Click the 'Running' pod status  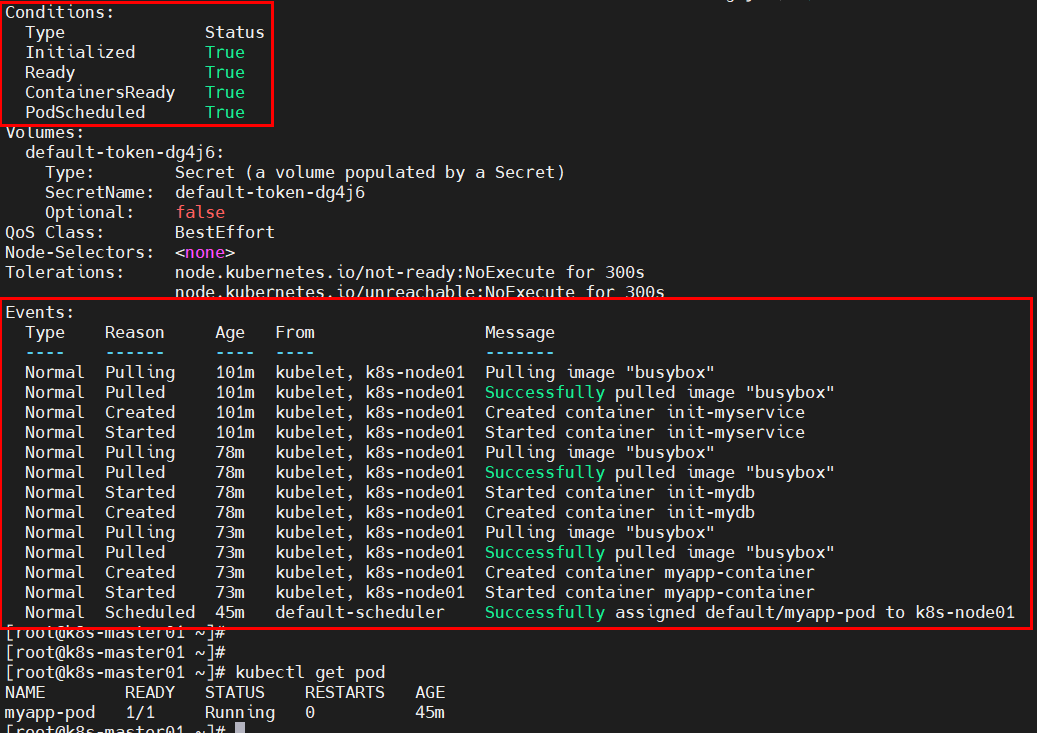(x=240, y=713)
